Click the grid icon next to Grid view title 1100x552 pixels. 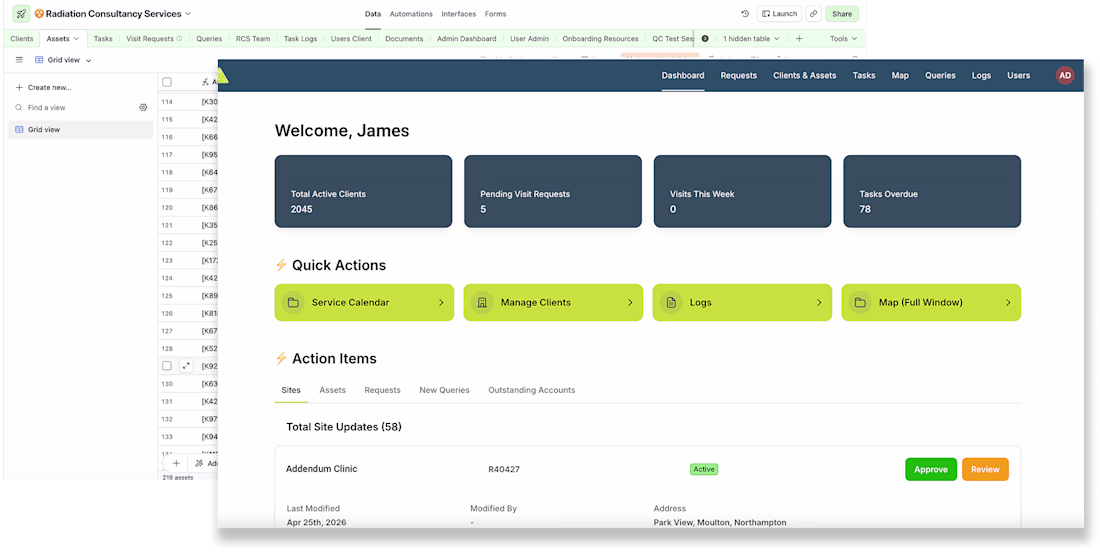click(x=39, y=60)
